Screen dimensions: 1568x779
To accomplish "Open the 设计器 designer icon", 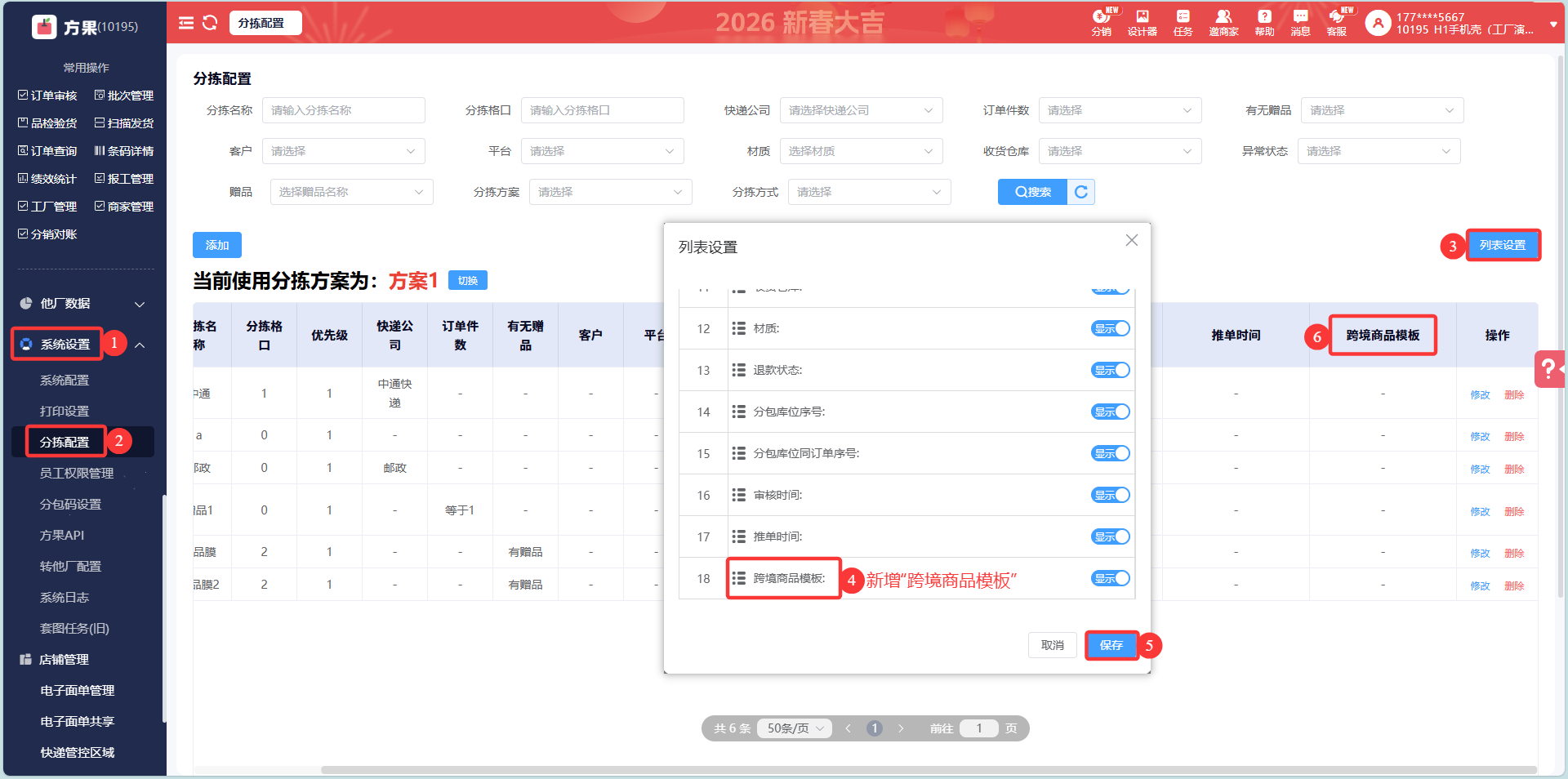I will (x=1142, y=22).
